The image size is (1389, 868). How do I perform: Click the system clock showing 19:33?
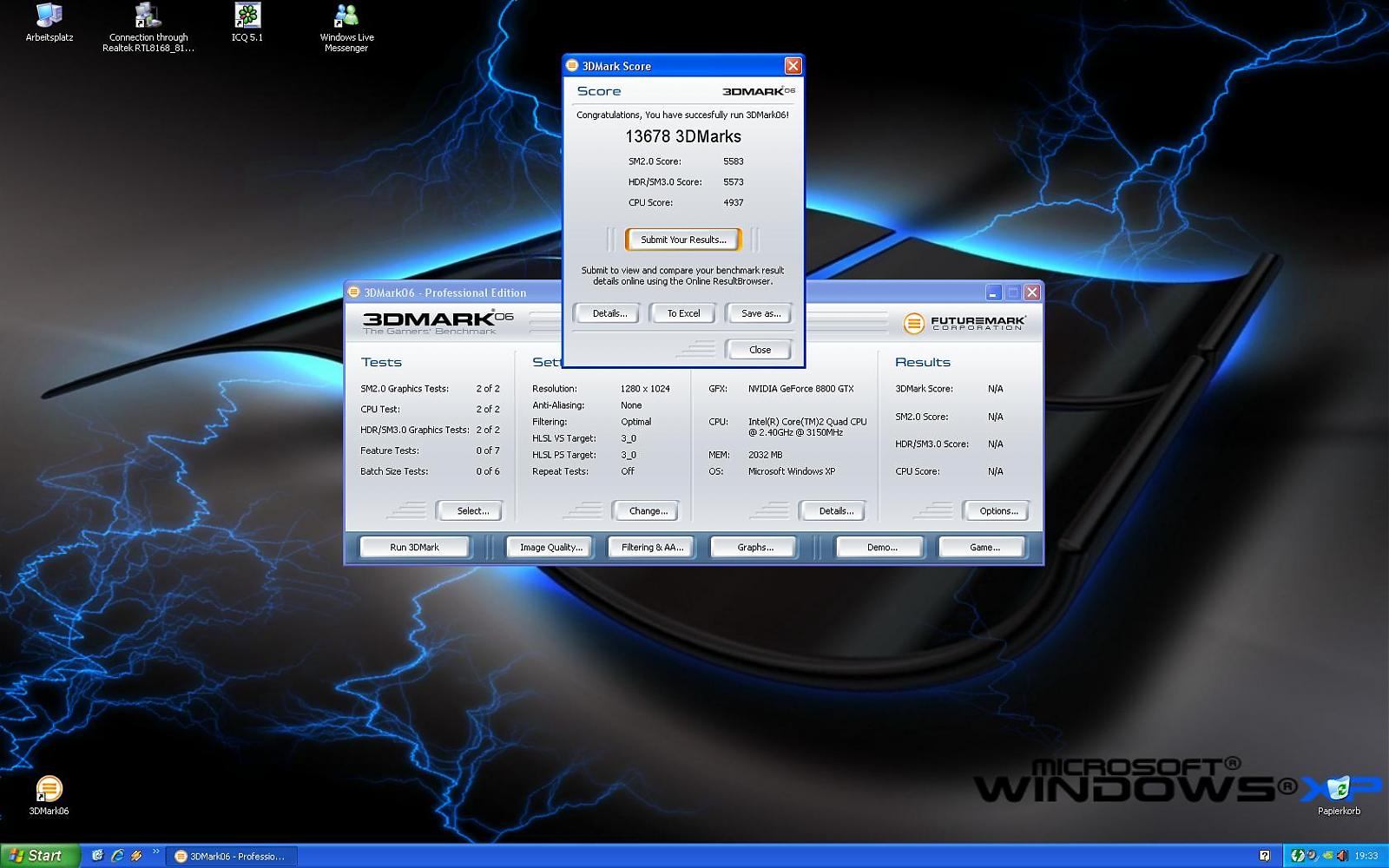pyautogui.click(x=1366, y=856)
